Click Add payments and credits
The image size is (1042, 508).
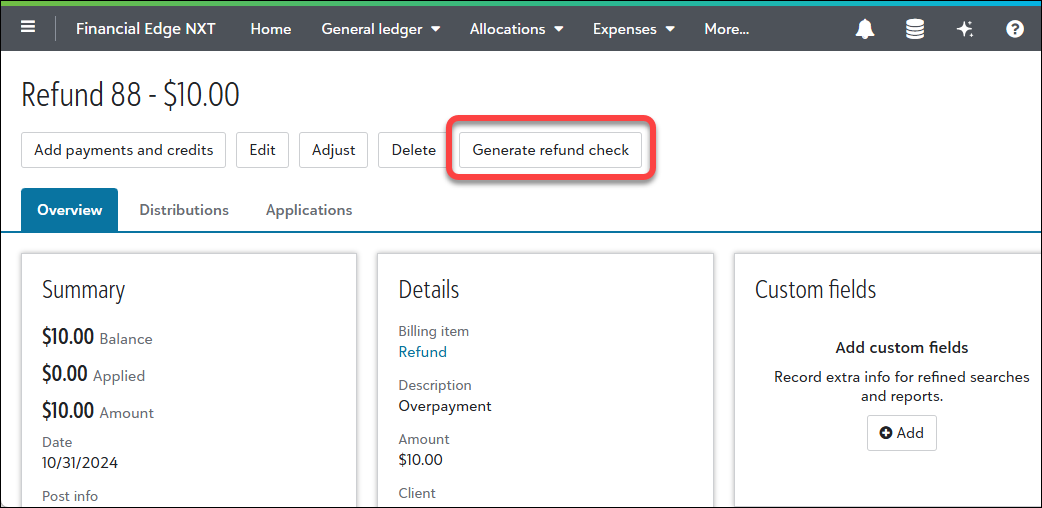[x=124, y=150]
